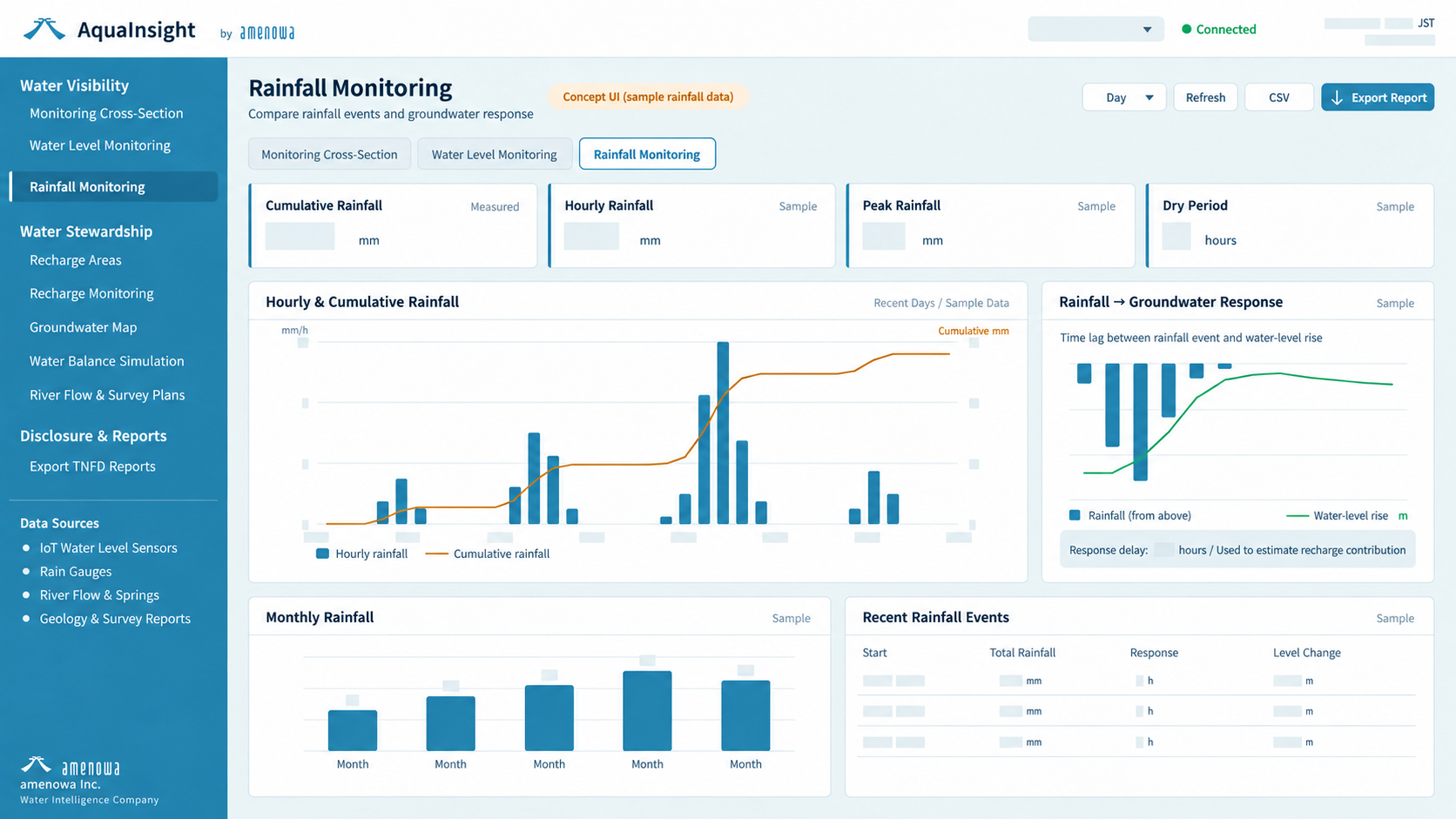Click Geology & Survey Reports data source
The width and height of the screenshot is (1456, 819).
[115, 619]
